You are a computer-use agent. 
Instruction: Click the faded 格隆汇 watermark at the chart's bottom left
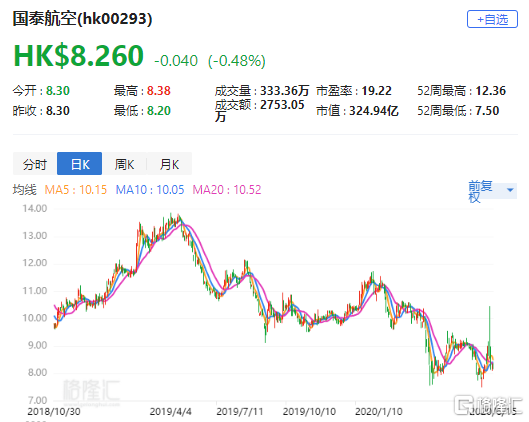[x=91, y=391]
